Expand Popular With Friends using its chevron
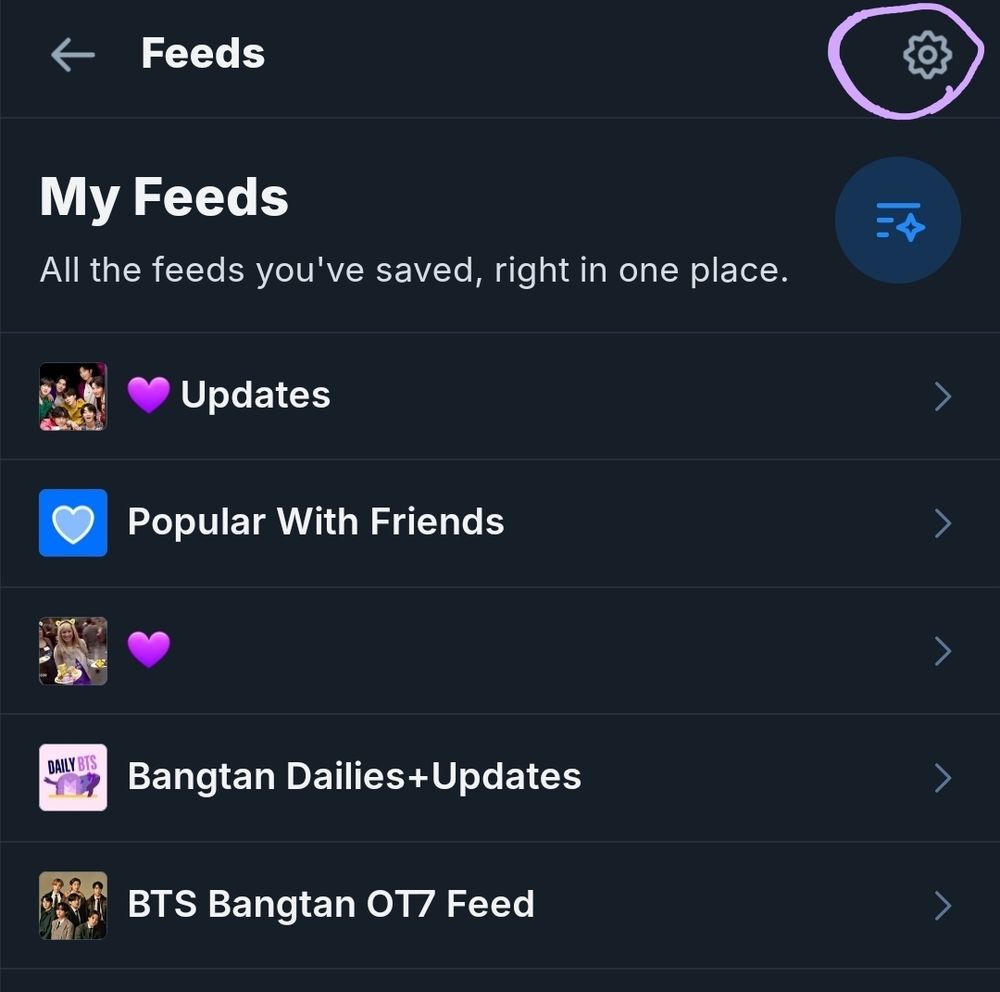 point(942,522)
